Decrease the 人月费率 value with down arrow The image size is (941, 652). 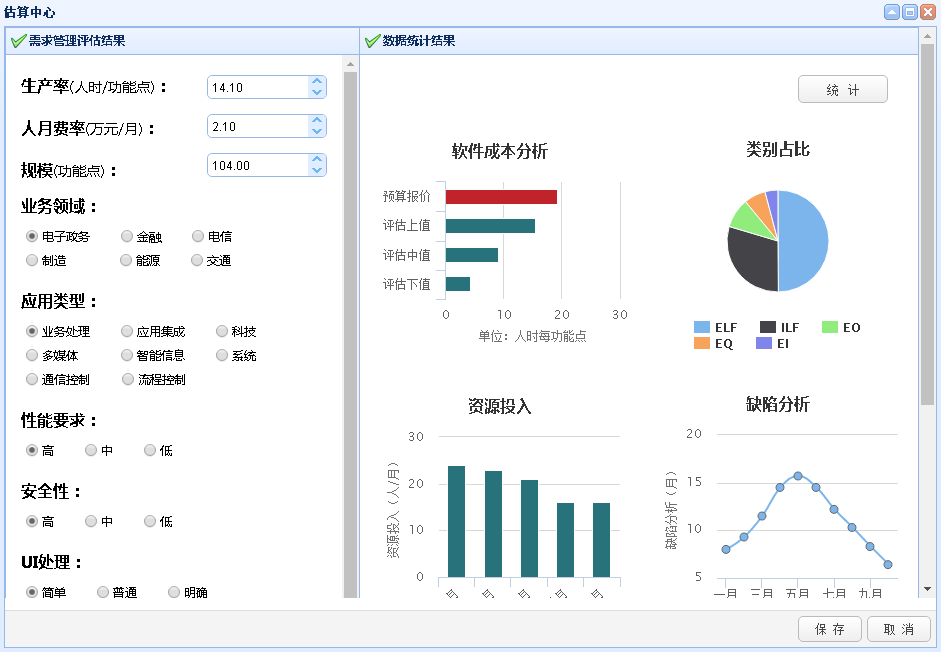tap(317, 131)
